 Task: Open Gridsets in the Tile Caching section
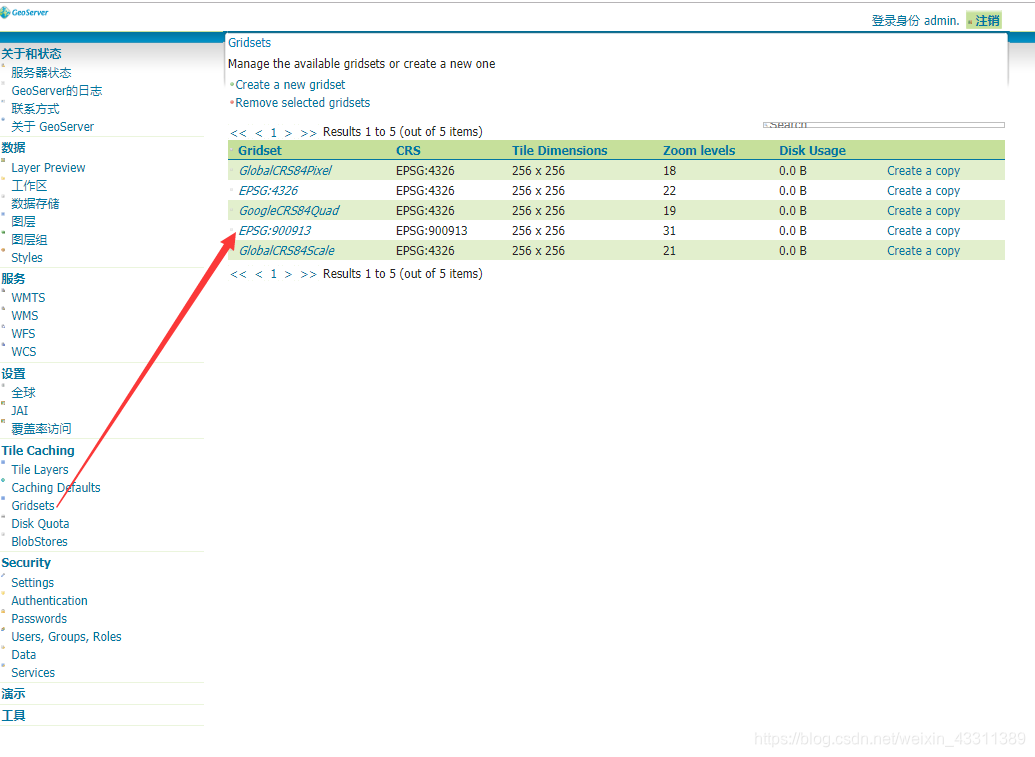[33, 506]
